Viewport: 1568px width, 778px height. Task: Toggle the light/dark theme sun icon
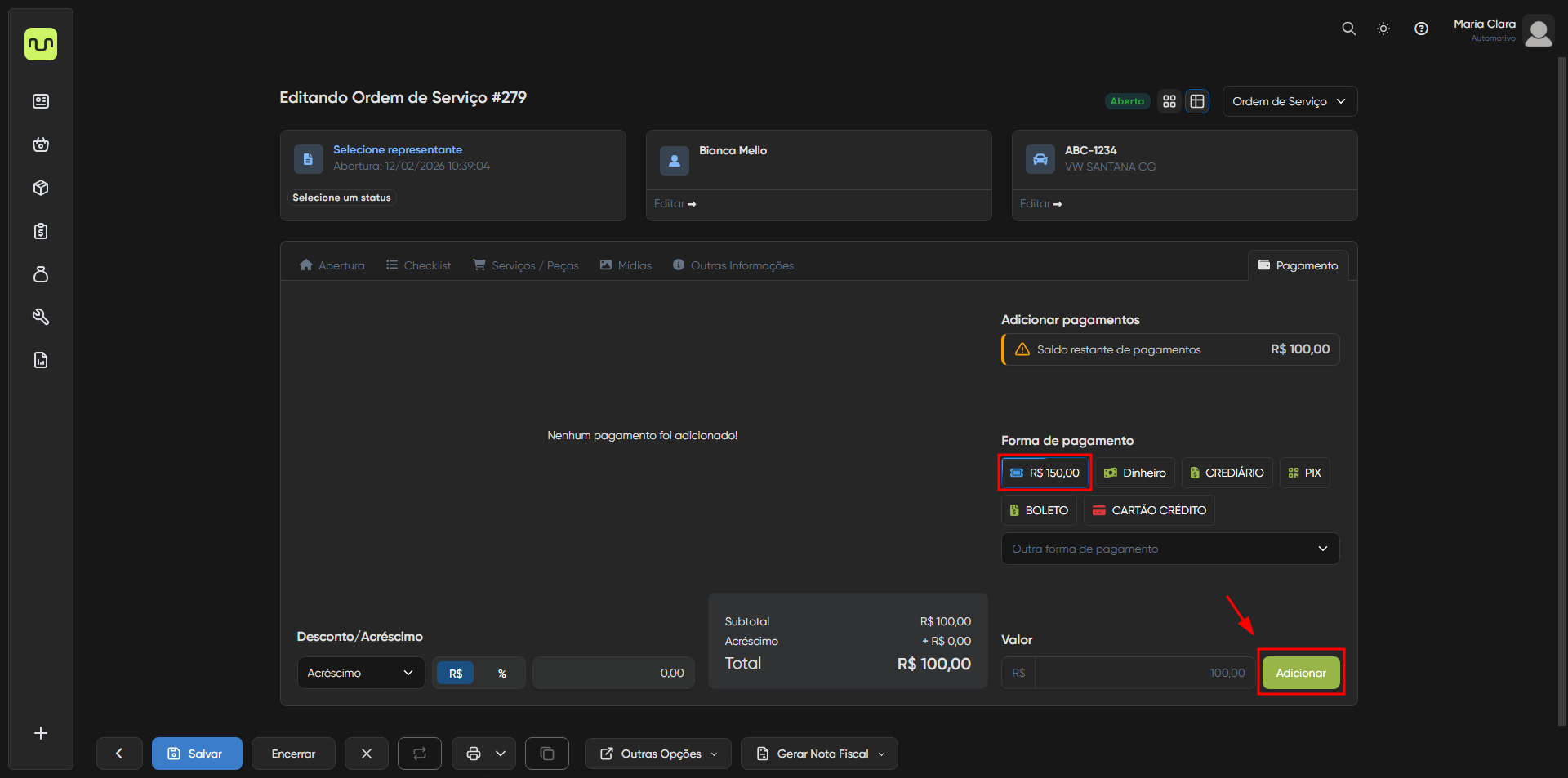coord(1383,29)
